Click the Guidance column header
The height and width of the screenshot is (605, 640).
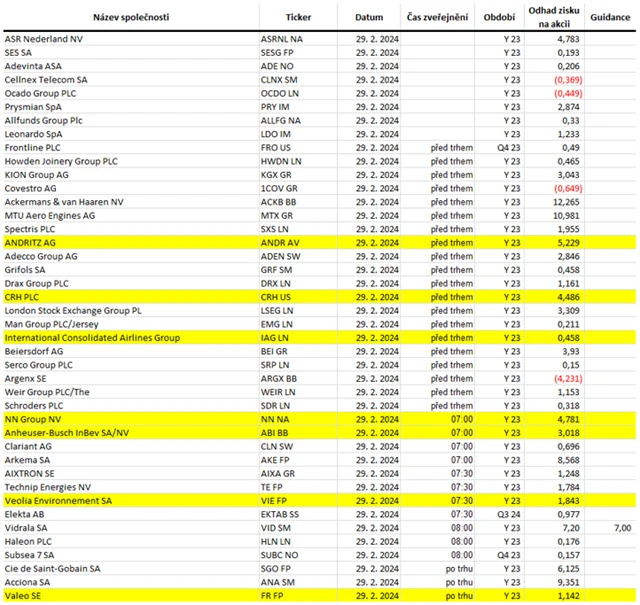point(610,17)
